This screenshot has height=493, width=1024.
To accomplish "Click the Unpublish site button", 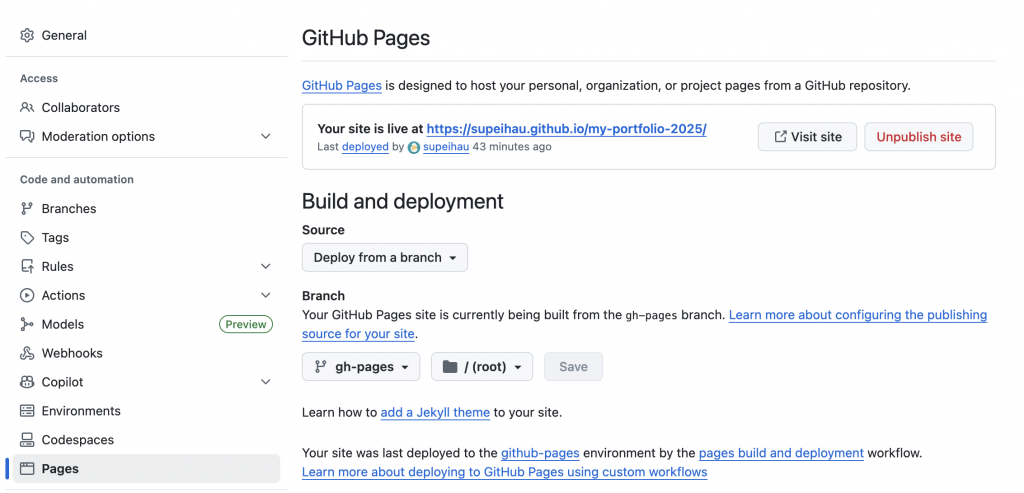I will tap(919, 137).
